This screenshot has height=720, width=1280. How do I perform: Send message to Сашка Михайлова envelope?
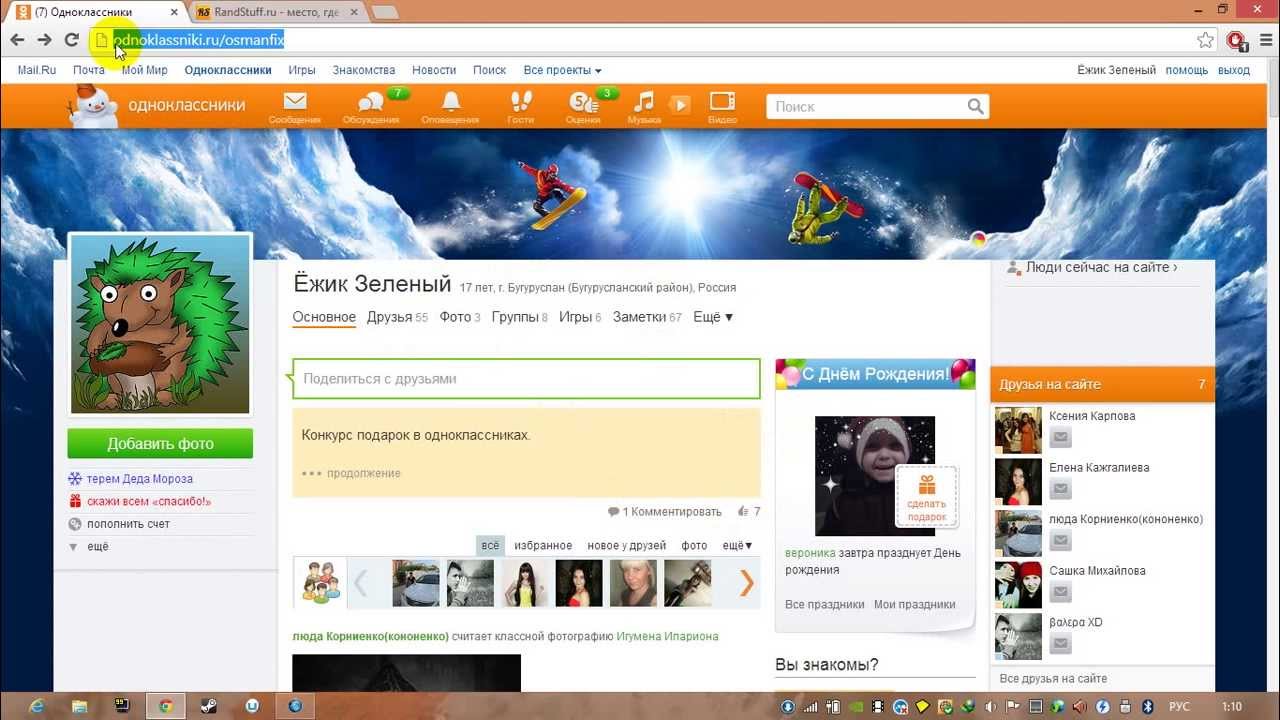click(x=1060, y=592)
